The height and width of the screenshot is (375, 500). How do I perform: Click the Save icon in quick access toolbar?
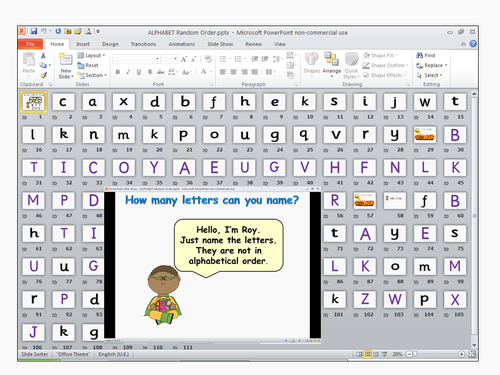point(34,31)
